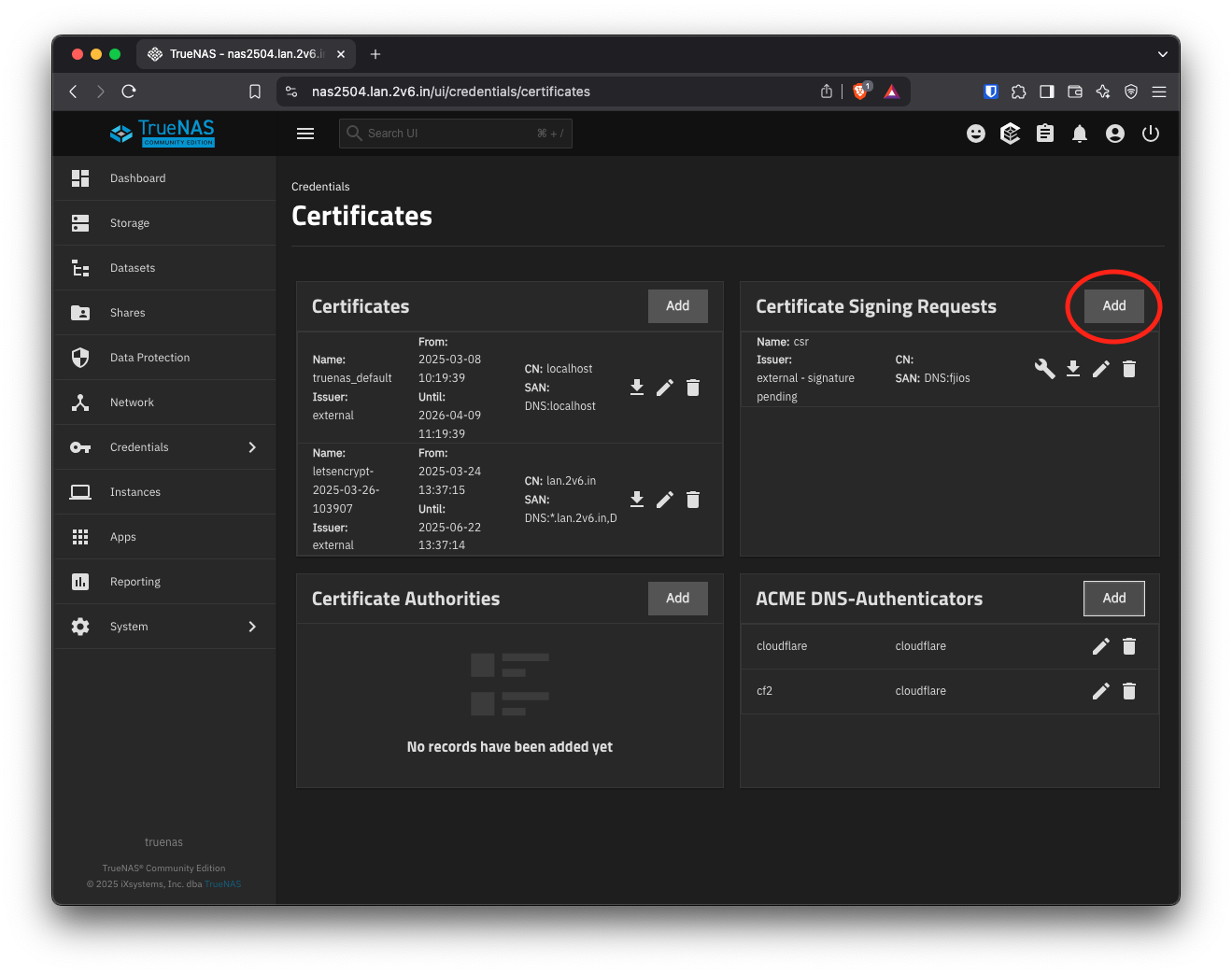Bookmark this page in browser
Image resolution: width=1232 pixels, height=974 pixels.
click(255, 92)
